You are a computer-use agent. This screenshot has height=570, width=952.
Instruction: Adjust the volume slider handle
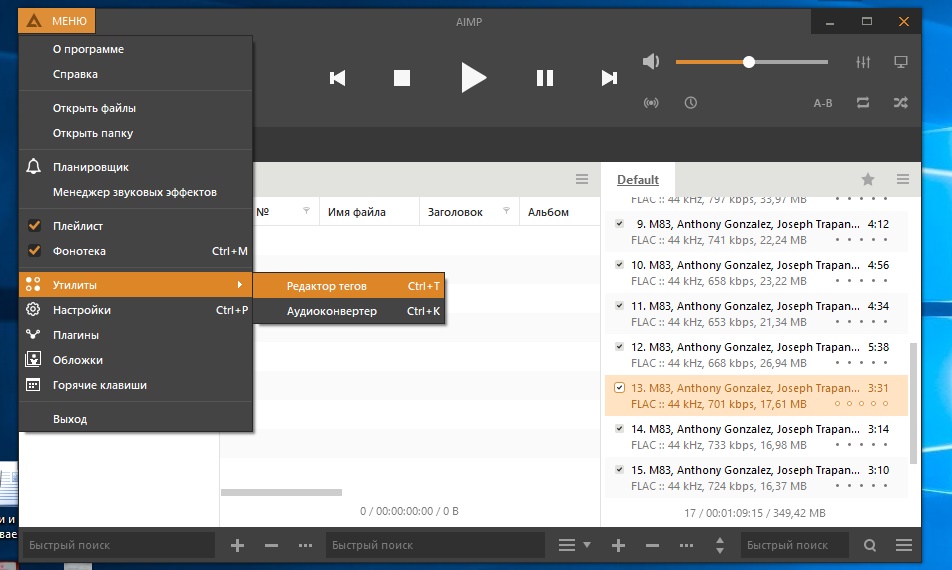tap(748, 62)
